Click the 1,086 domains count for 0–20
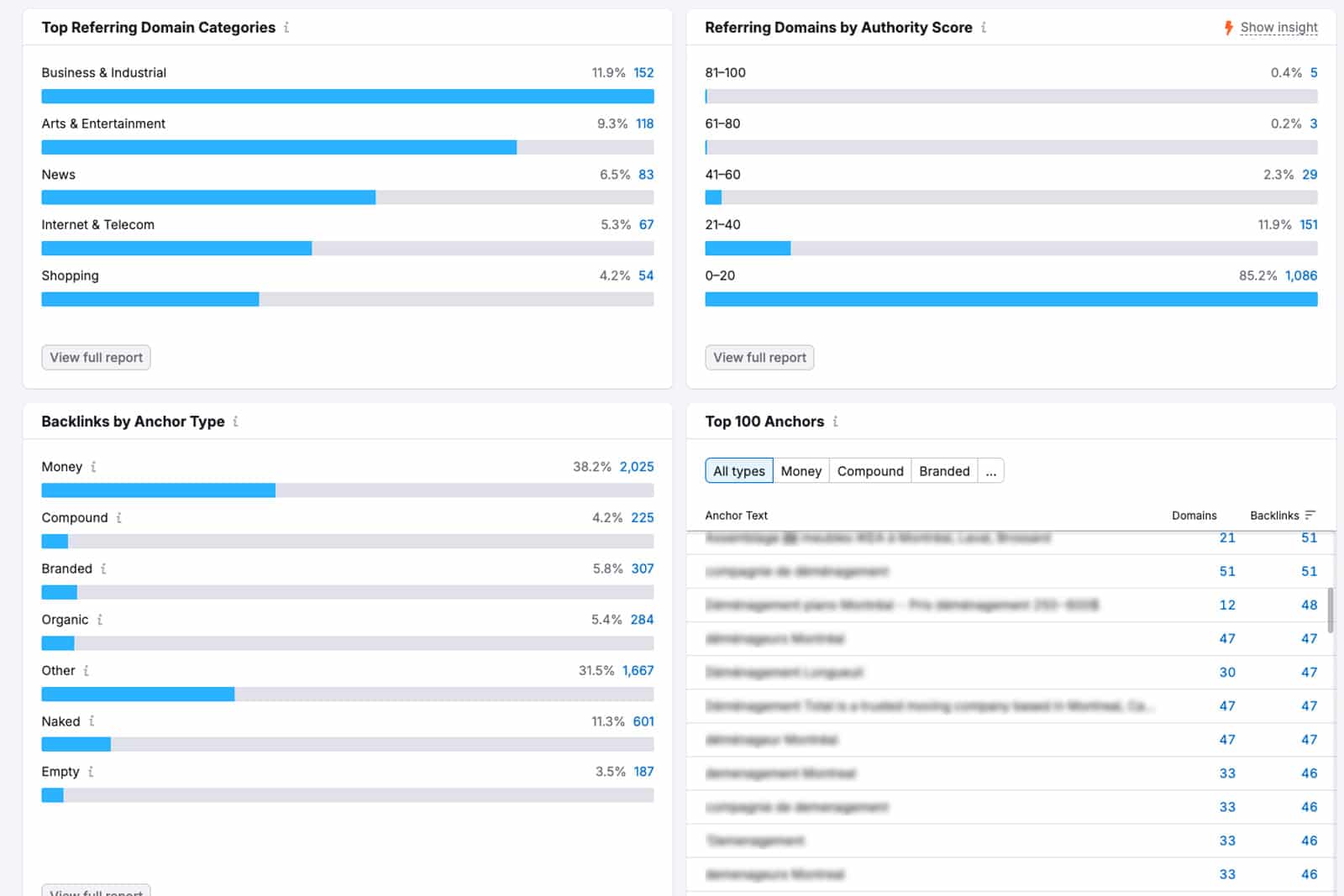Screen dimensions: 1344x896 tap(1300, 275)
